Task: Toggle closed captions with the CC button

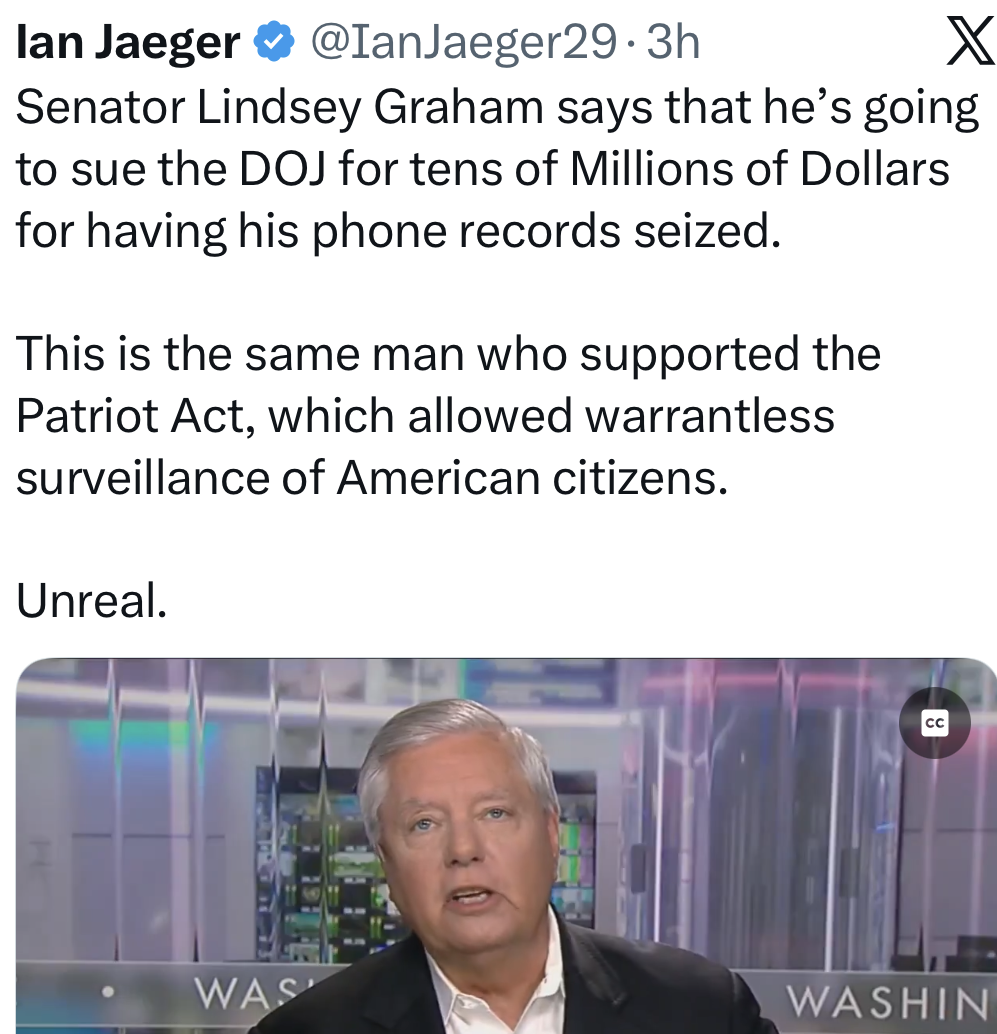Action: coord(934,723)
